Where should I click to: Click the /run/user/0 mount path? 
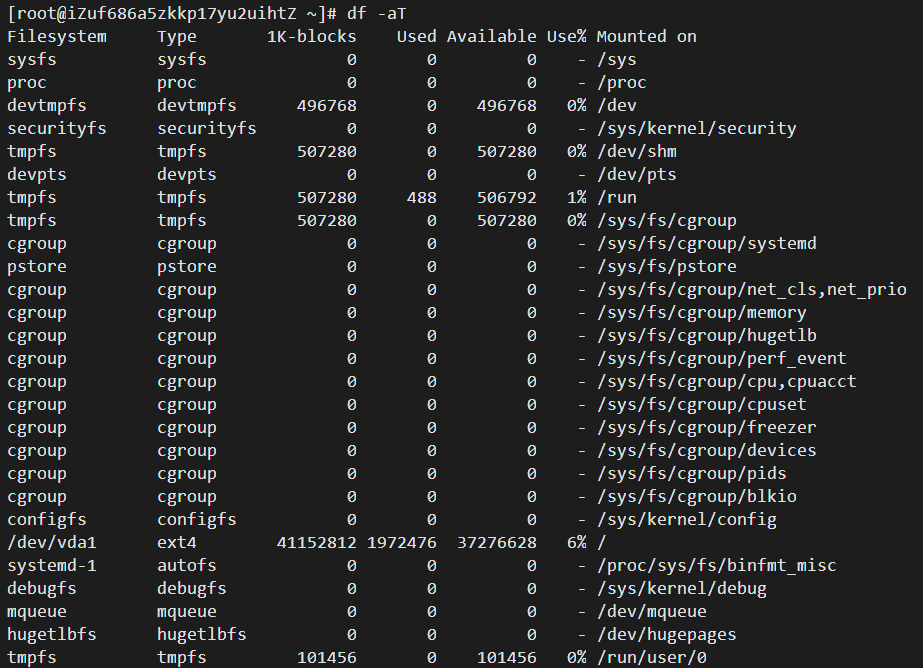651,657
